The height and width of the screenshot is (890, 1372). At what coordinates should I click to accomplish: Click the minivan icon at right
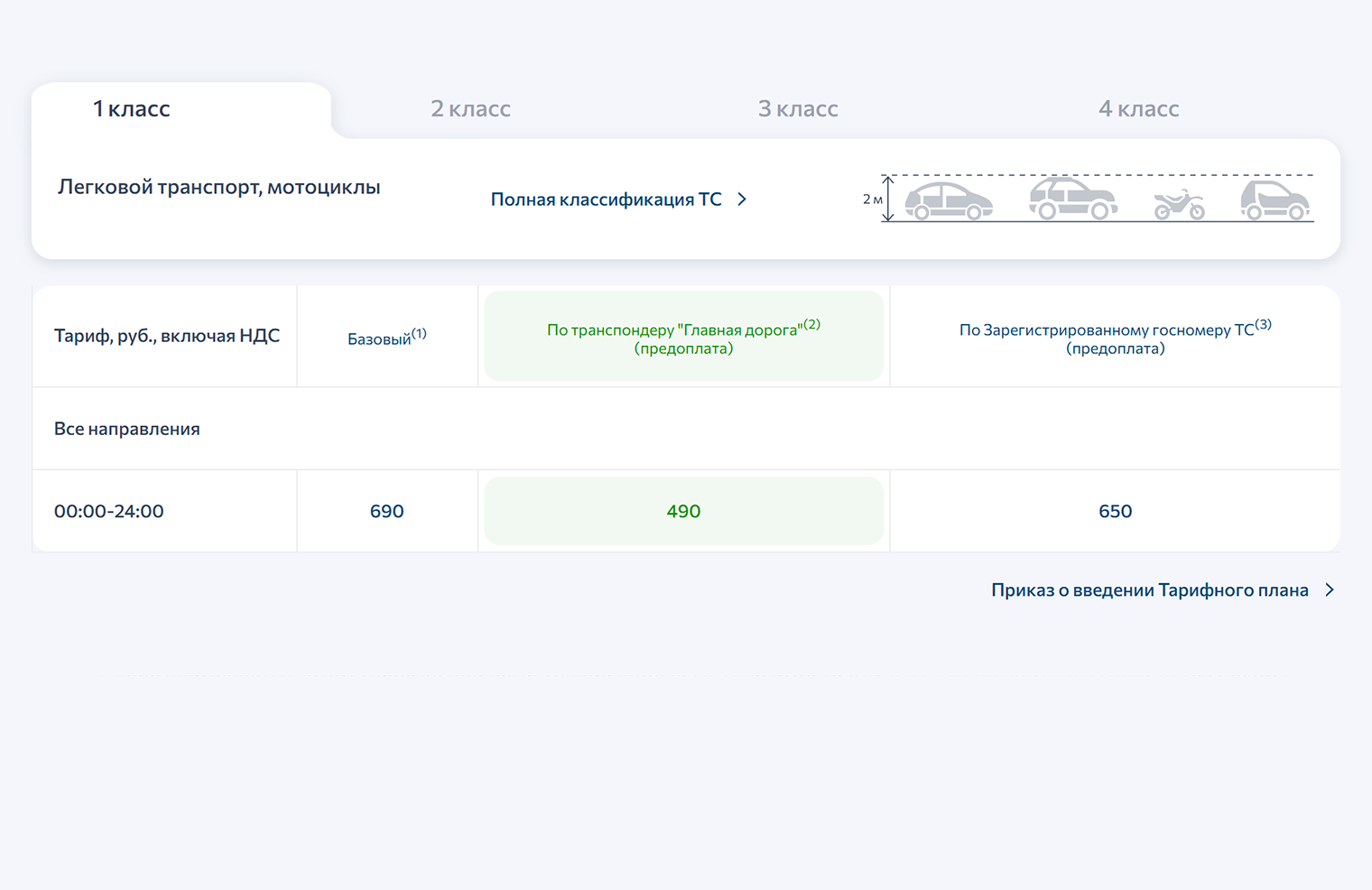[x=1275, y=199]
